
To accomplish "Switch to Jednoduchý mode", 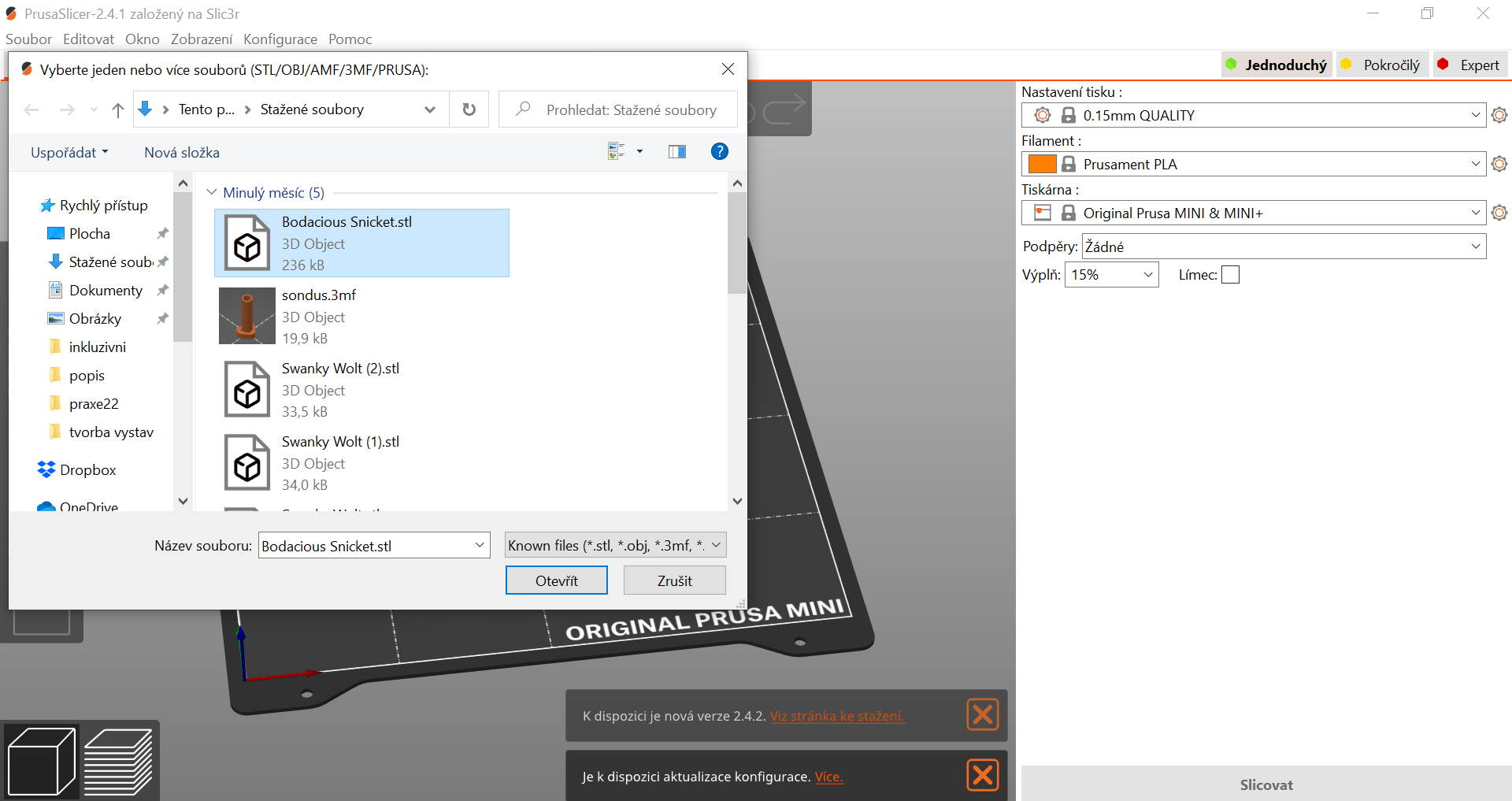I will (1277, 65).
